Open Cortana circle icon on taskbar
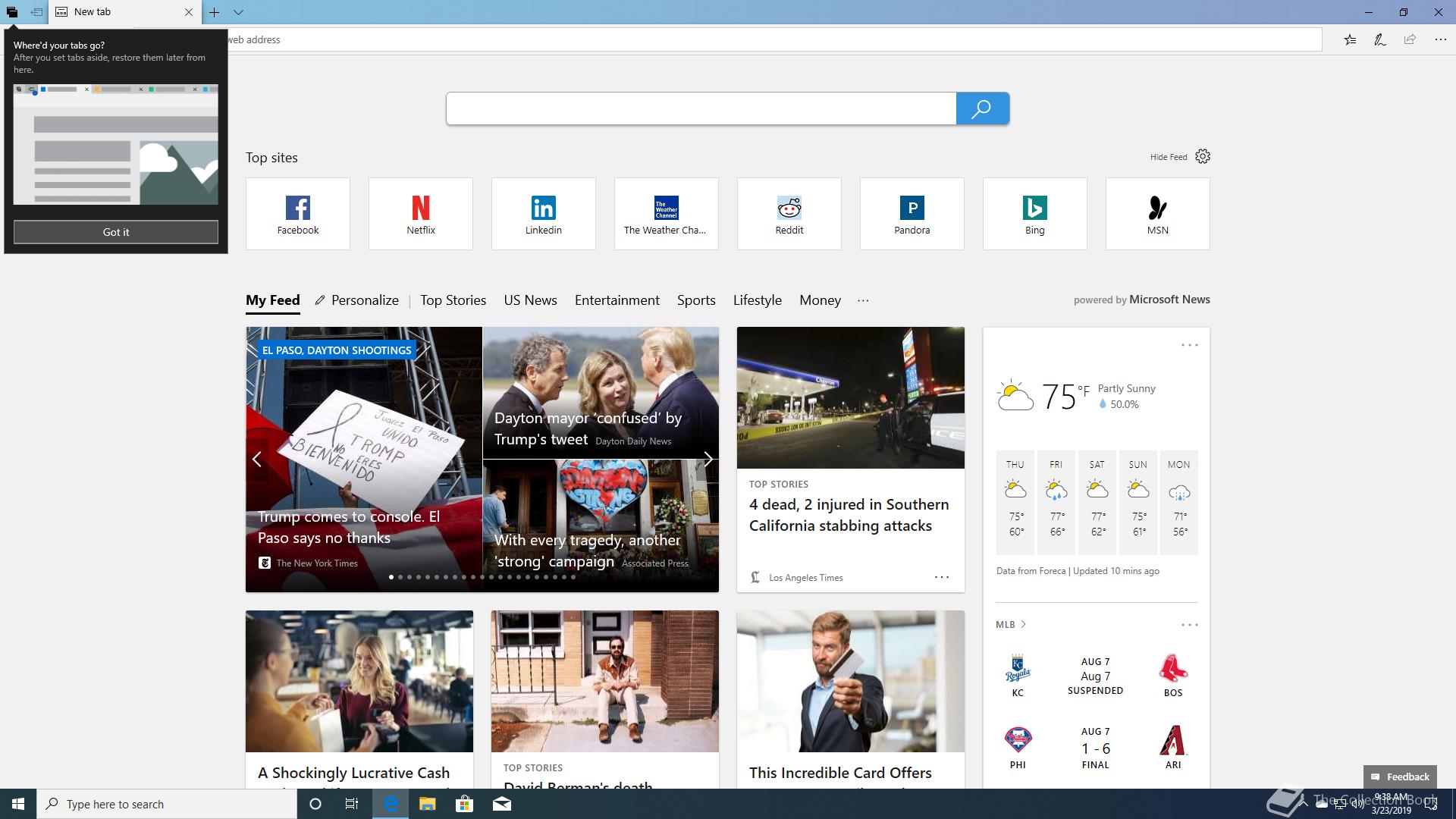 315,804
